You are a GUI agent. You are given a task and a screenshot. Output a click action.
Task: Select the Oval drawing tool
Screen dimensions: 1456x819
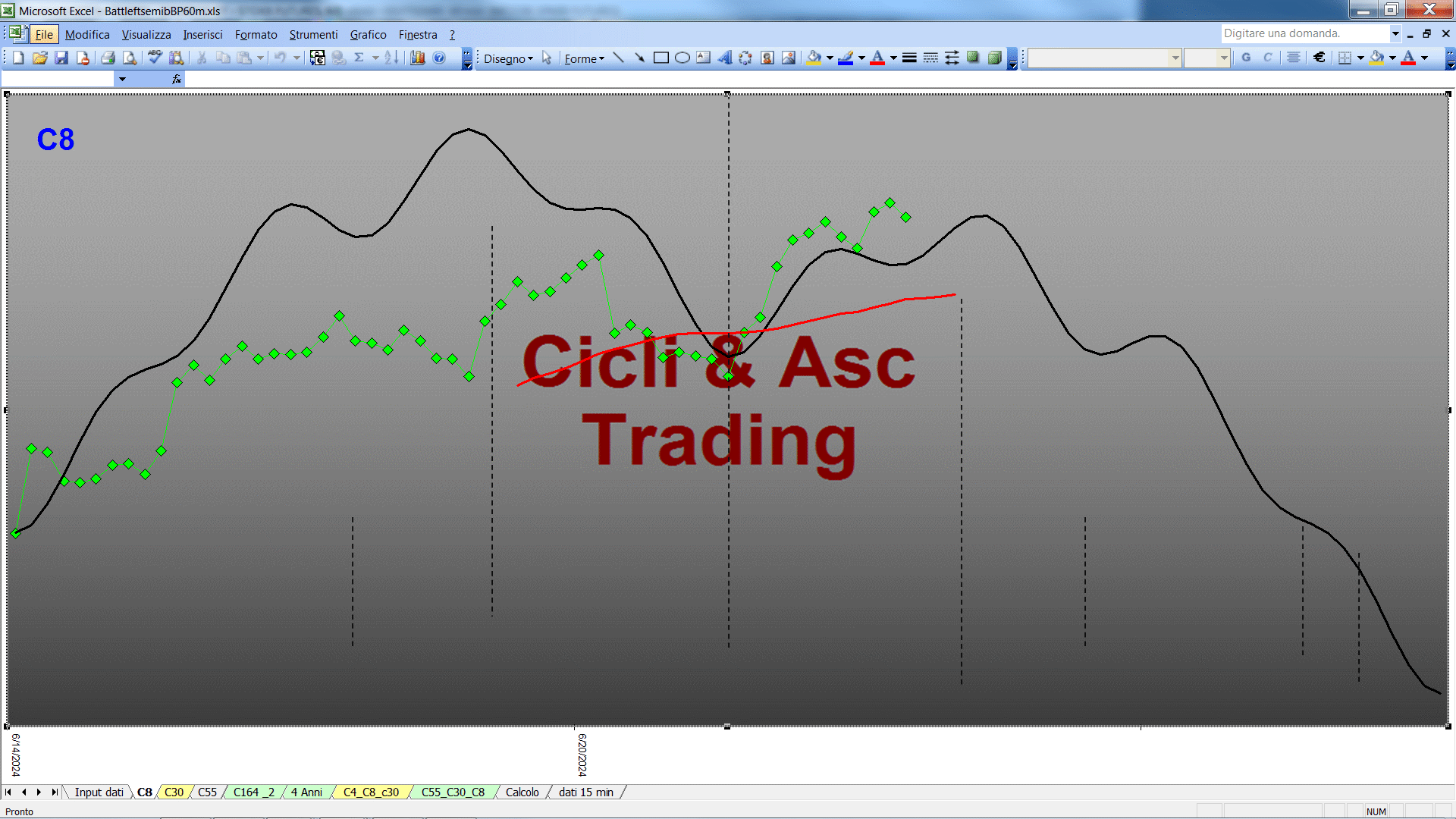tap(682, 58)
